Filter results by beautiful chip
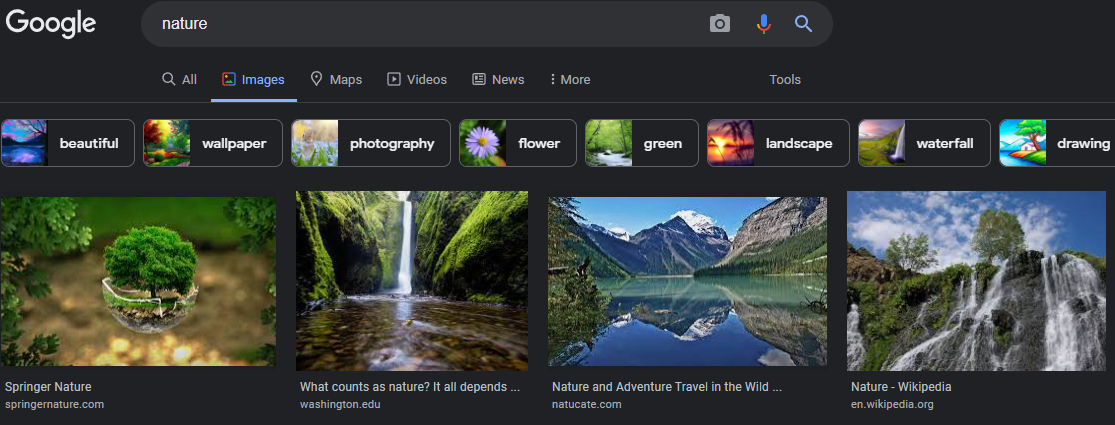 point(68,143)
